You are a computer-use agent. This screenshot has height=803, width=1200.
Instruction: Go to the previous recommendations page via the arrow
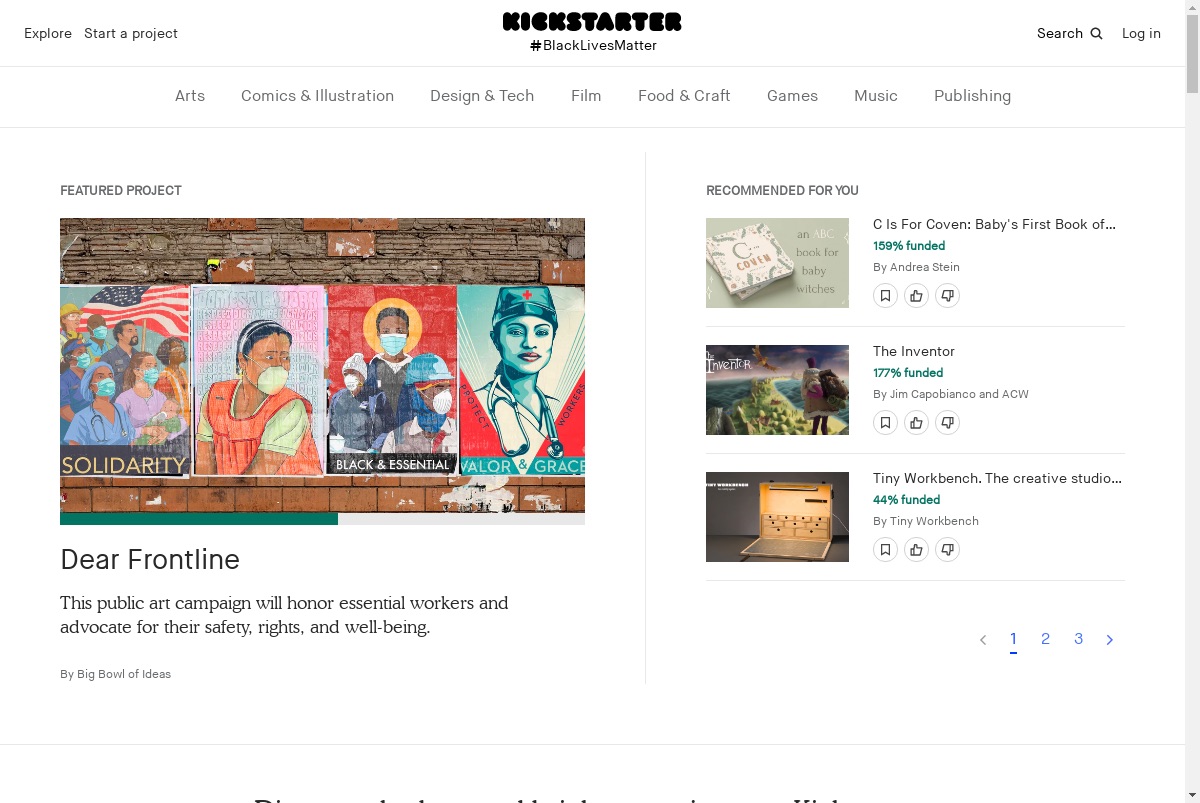pyautogui.click(x=983, y=640)
